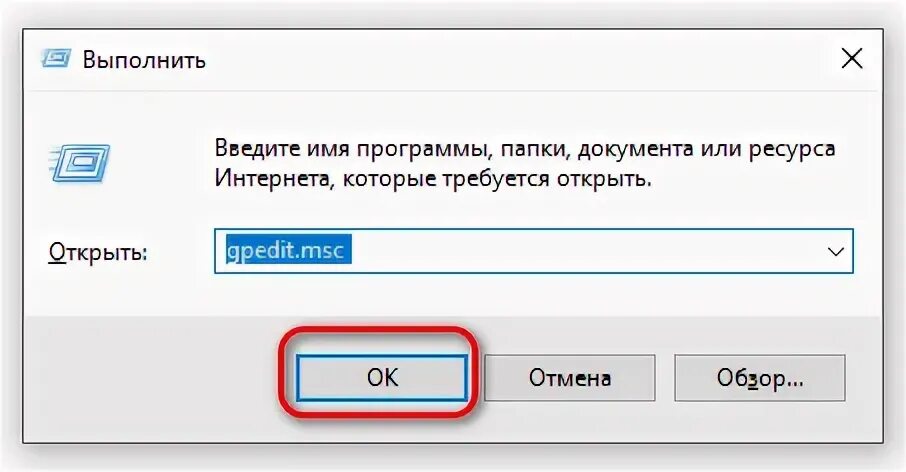Click the highlighted gpedit.msc text
906x472 pixels.
click(288, 250)
